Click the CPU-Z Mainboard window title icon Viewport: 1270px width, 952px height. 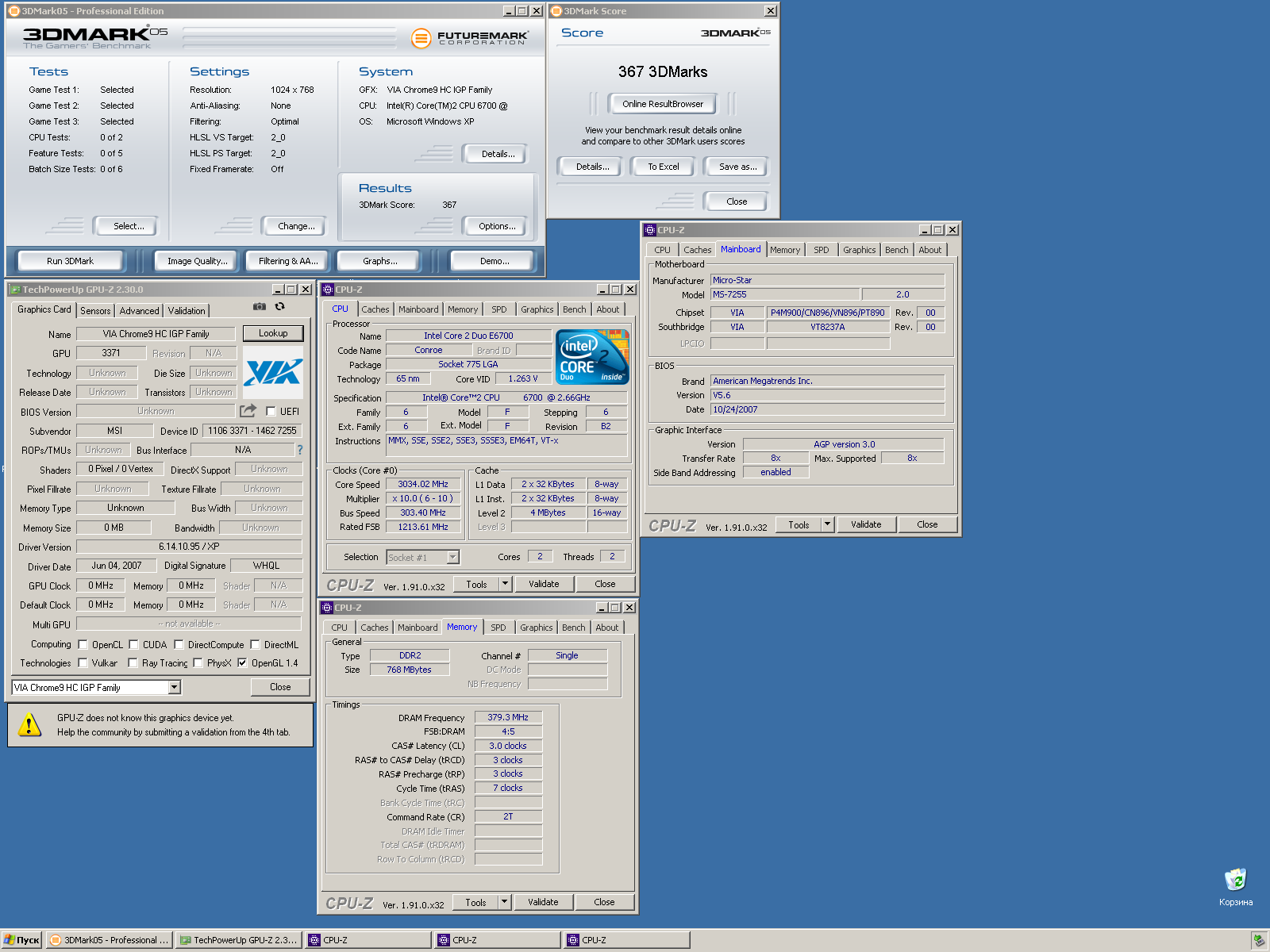click(650, 230)
